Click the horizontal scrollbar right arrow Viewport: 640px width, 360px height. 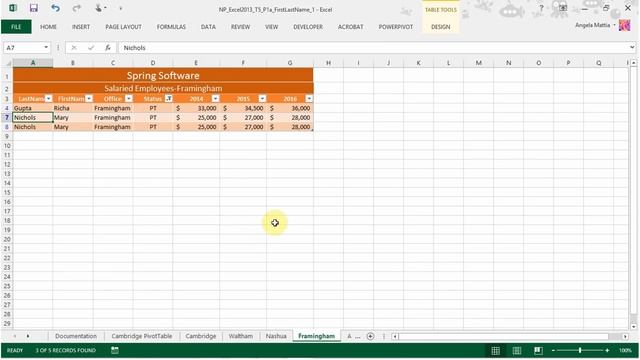point(625,336)
